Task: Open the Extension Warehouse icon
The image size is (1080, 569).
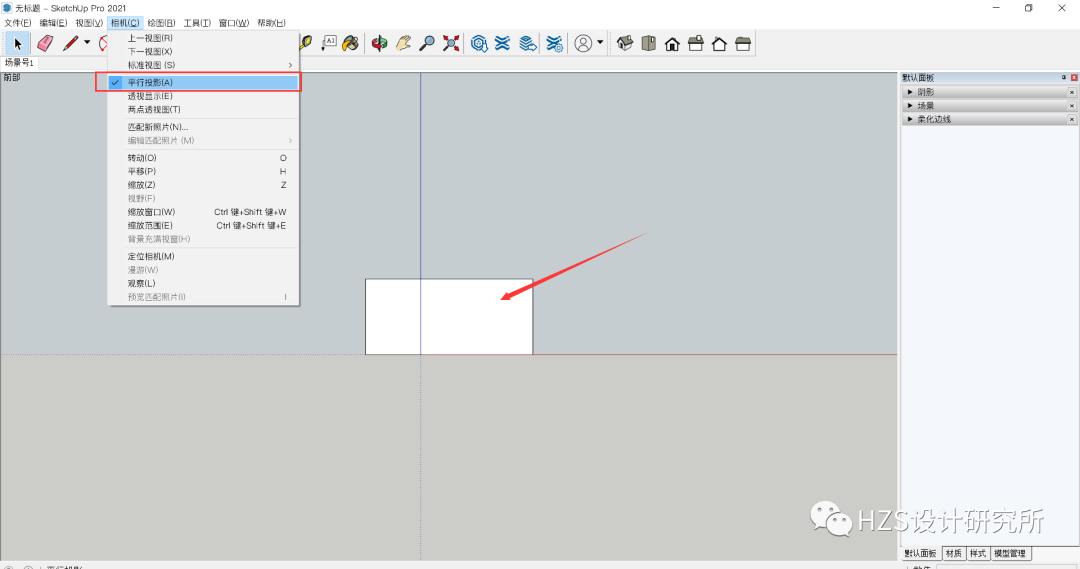Action: pos(503,43)
